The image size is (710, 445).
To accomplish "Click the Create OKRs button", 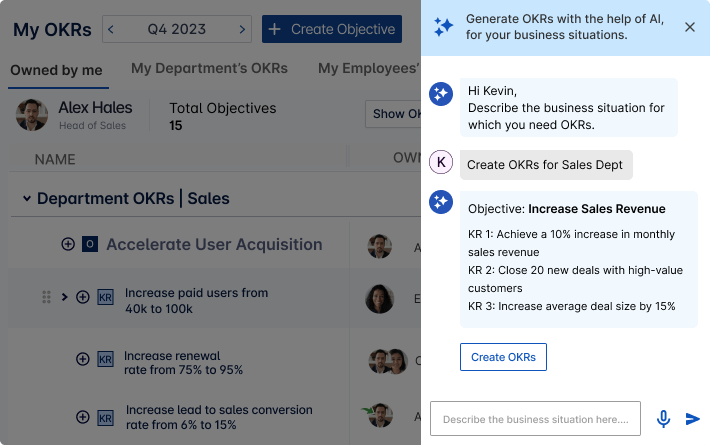I will (503, 357).
